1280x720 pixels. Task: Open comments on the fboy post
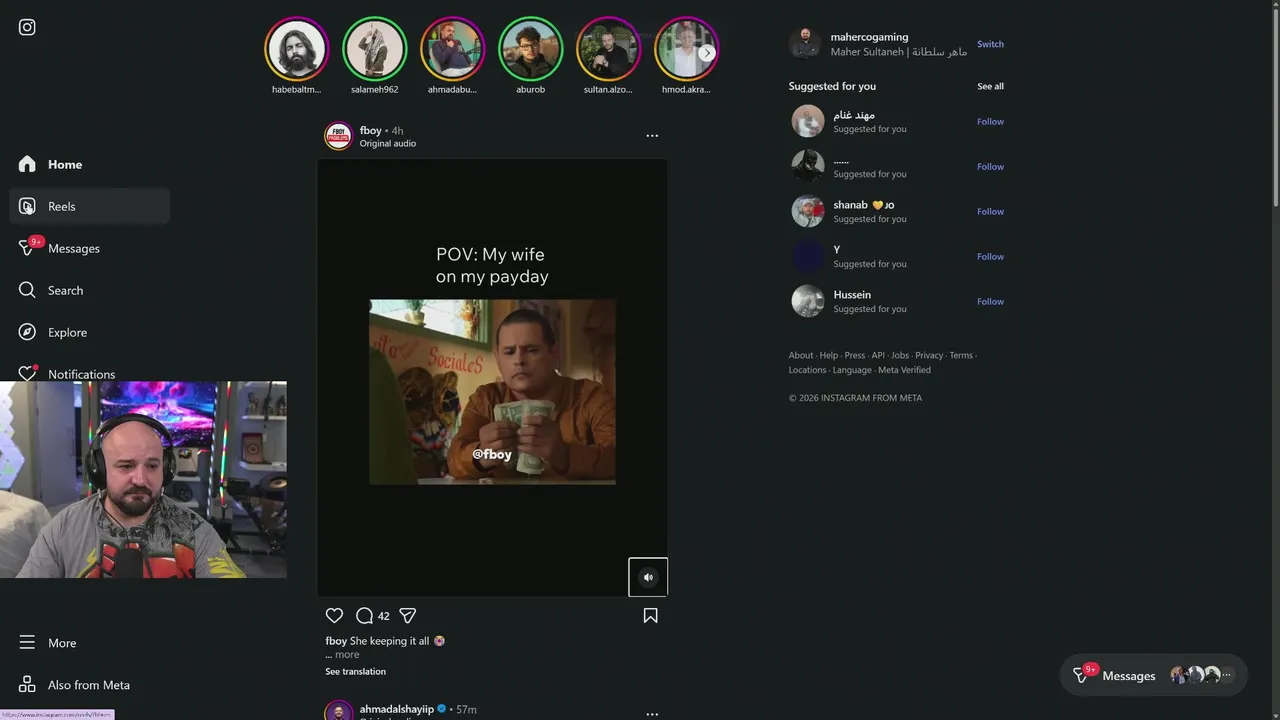[364, 616]
